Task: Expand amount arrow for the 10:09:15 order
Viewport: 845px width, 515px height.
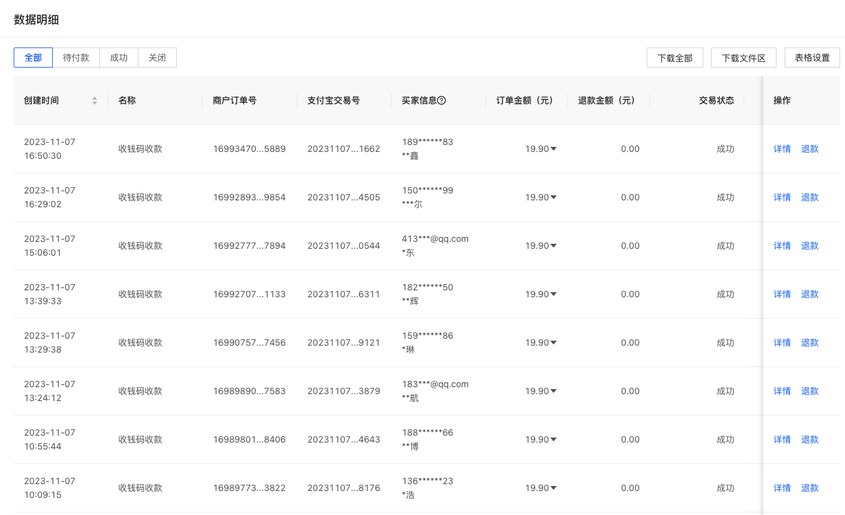Action: click(x=553, y=488)
